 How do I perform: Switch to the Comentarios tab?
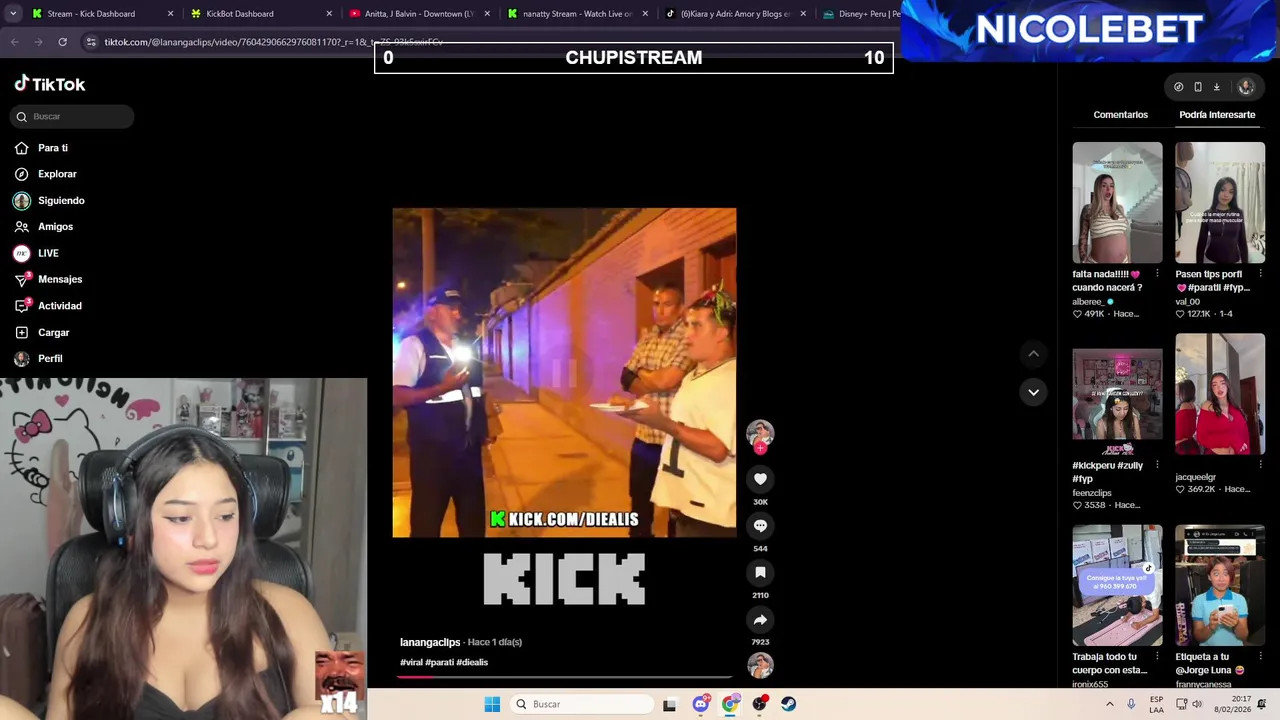click(1120, 115)
